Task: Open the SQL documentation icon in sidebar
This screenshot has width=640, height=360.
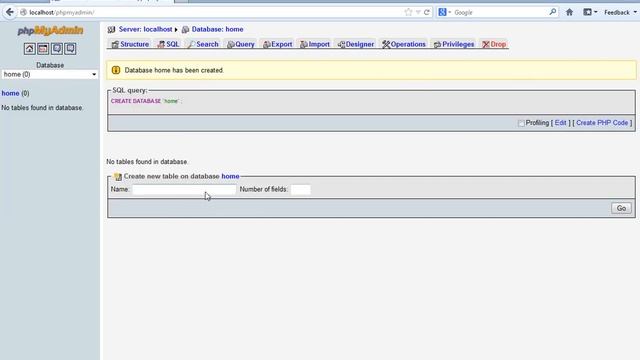Action: point(70,49)
